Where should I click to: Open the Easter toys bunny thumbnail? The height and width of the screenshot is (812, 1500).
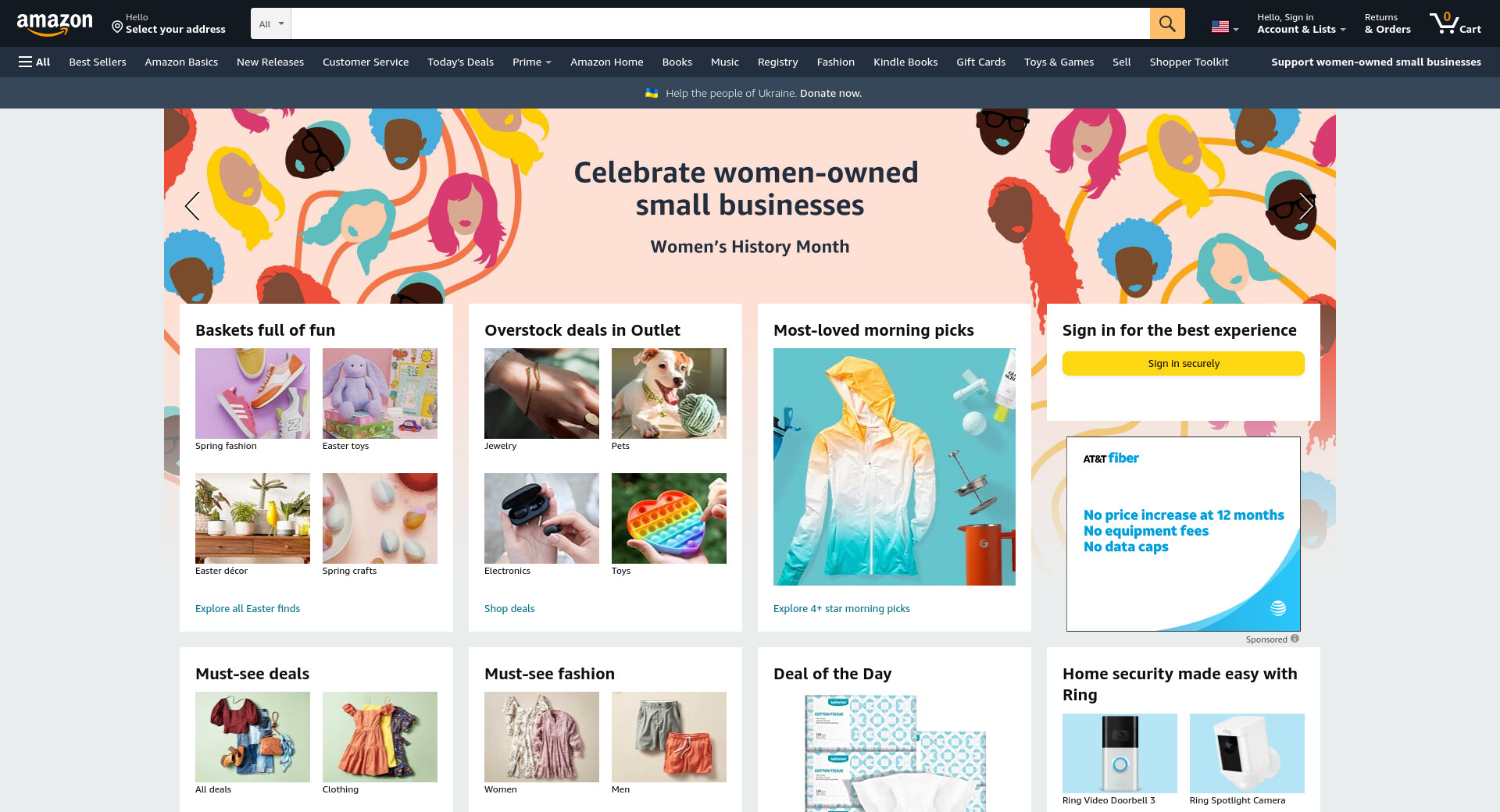(x=380, y=394)
